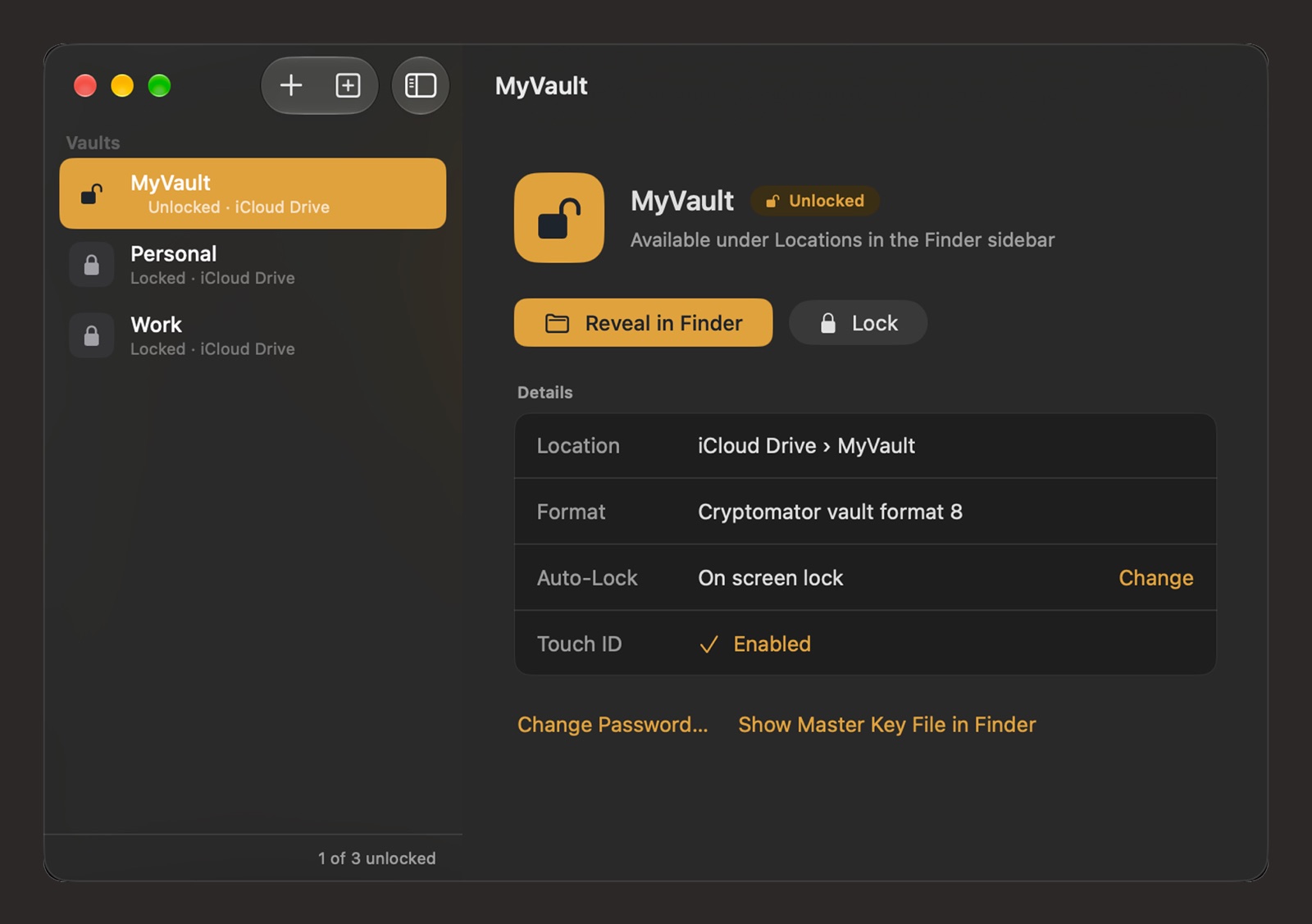Screen dimensions: 1312x924
Task: Open Change Password dialog
Action: [613, 725]
